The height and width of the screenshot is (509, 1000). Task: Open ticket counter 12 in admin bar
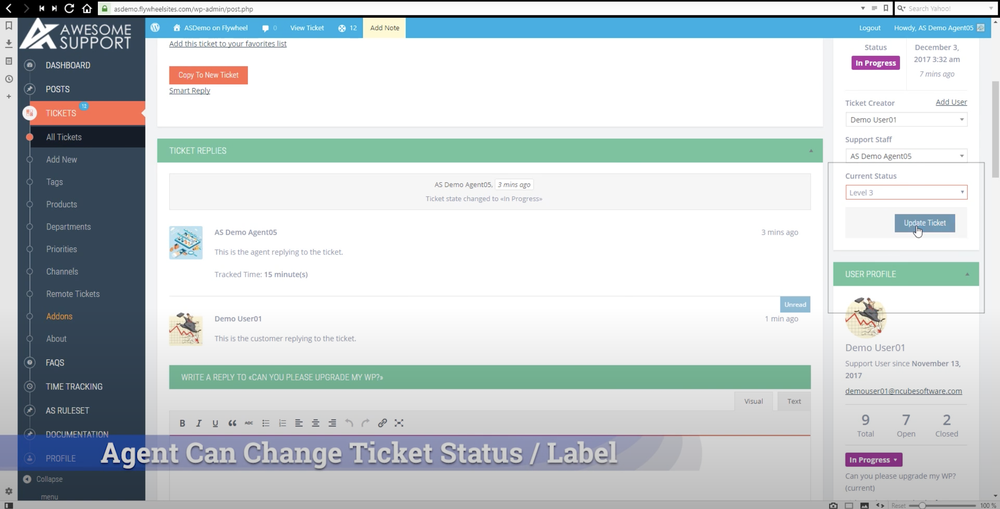[x=348, y=28]
